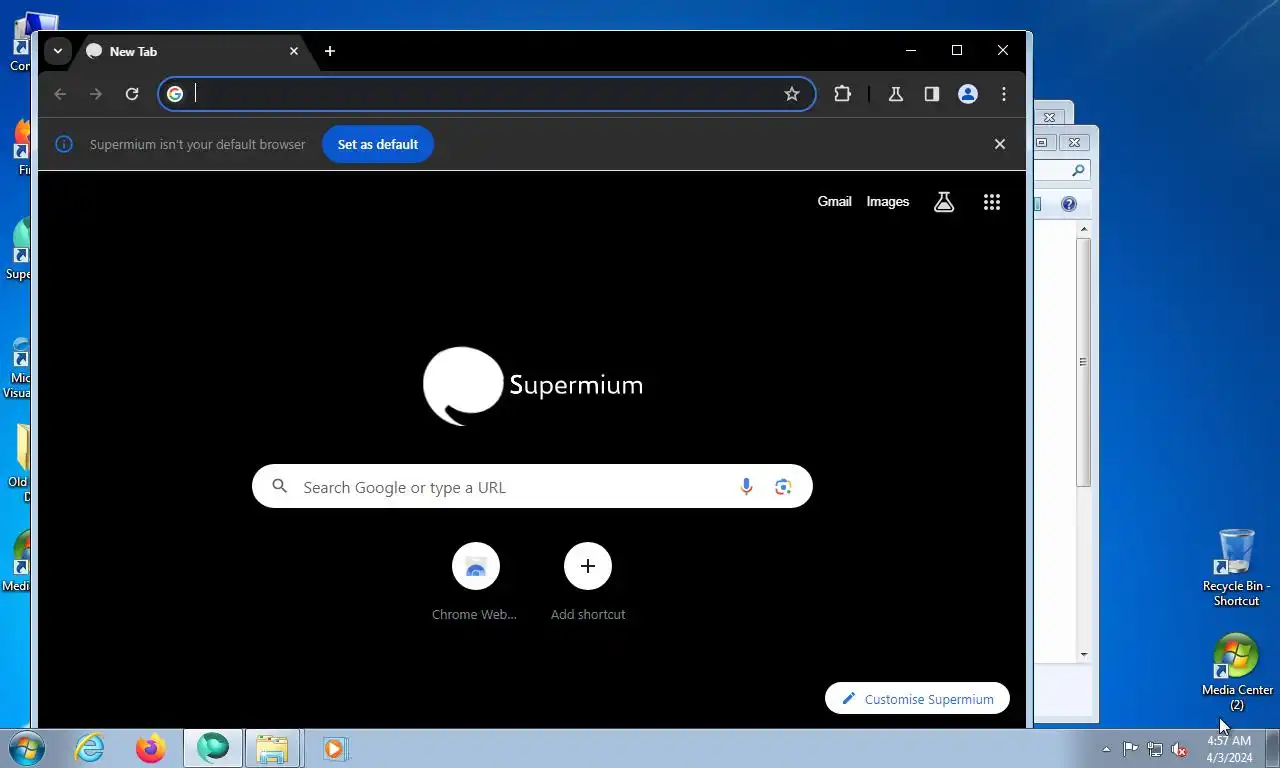The width and height of the screenshot is (1280, 768).
Task: Open the tab search dropdown arrow
Action: tap(58, 51)
